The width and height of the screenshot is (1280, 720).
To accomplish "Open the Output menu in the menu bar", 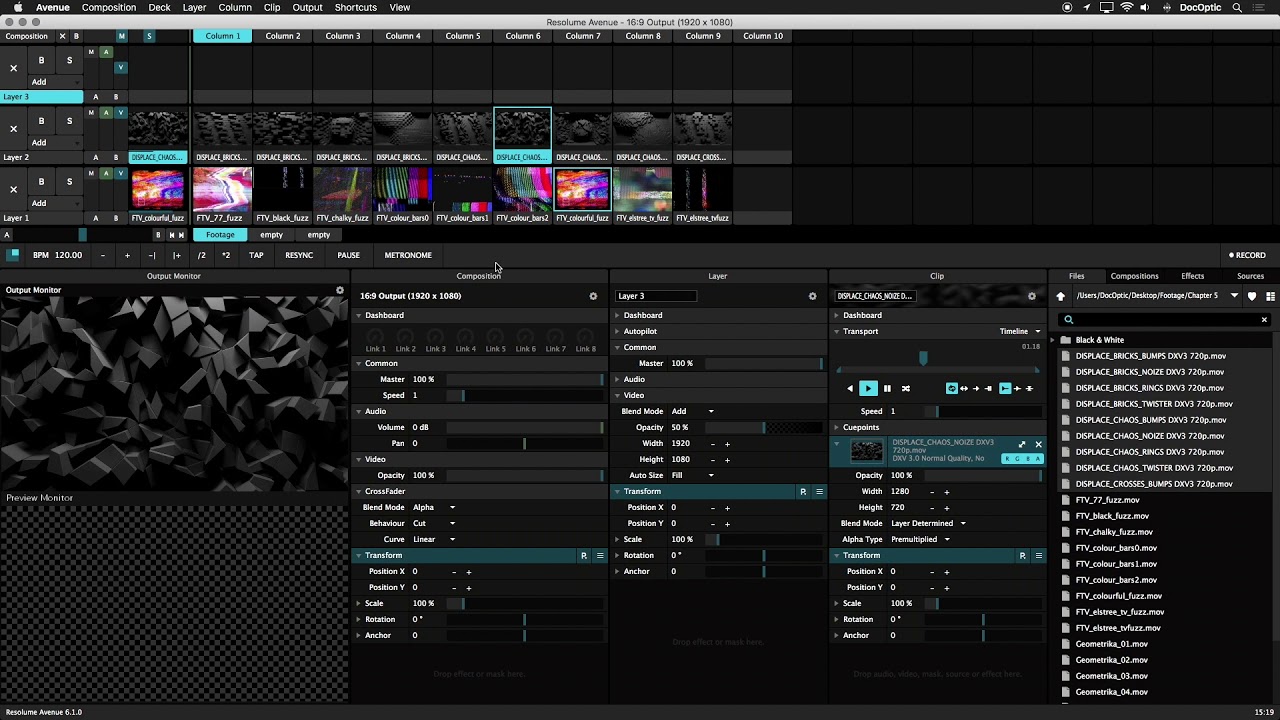I will (x=307, y=7).
